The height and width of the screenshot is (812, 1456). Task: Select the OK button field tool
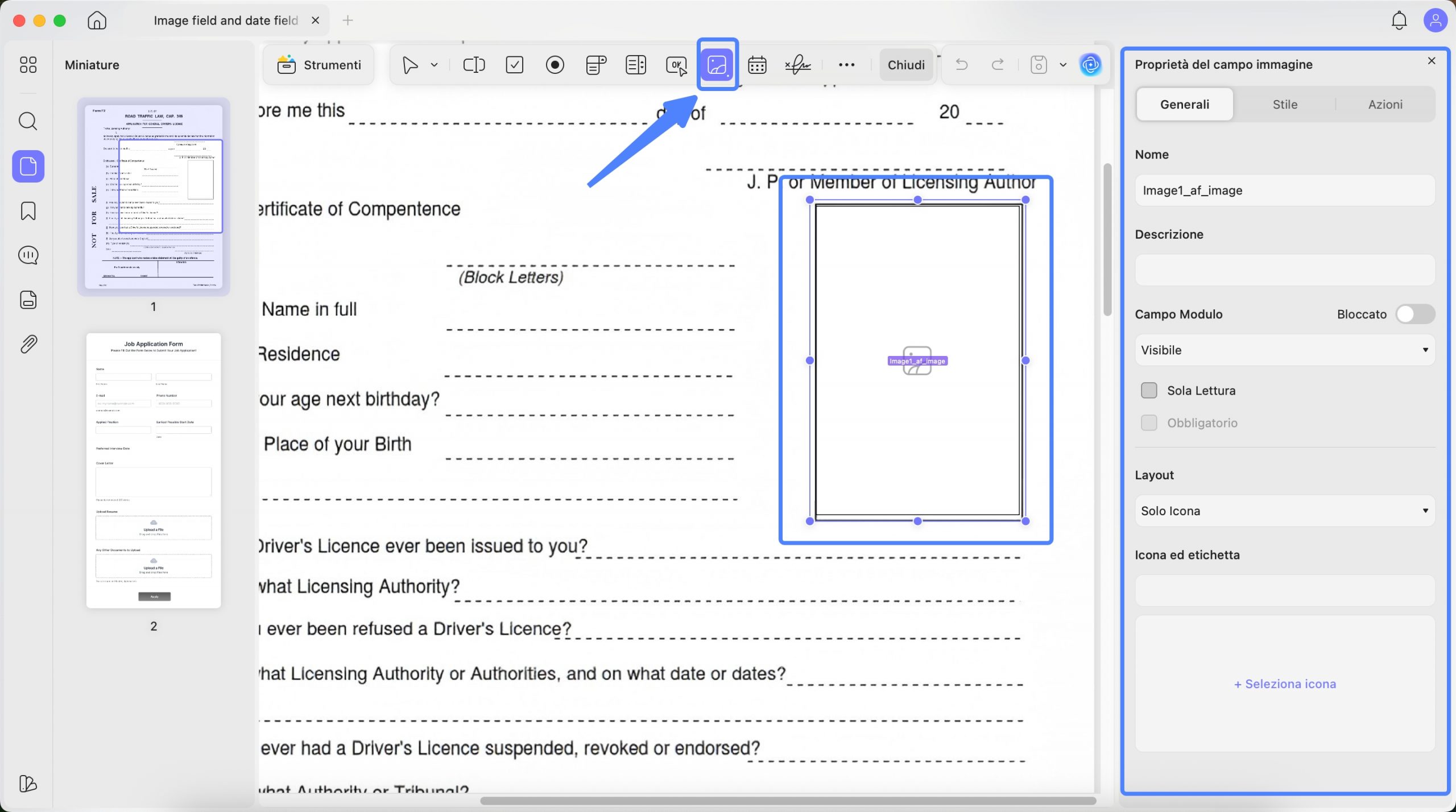pos(677,65)
